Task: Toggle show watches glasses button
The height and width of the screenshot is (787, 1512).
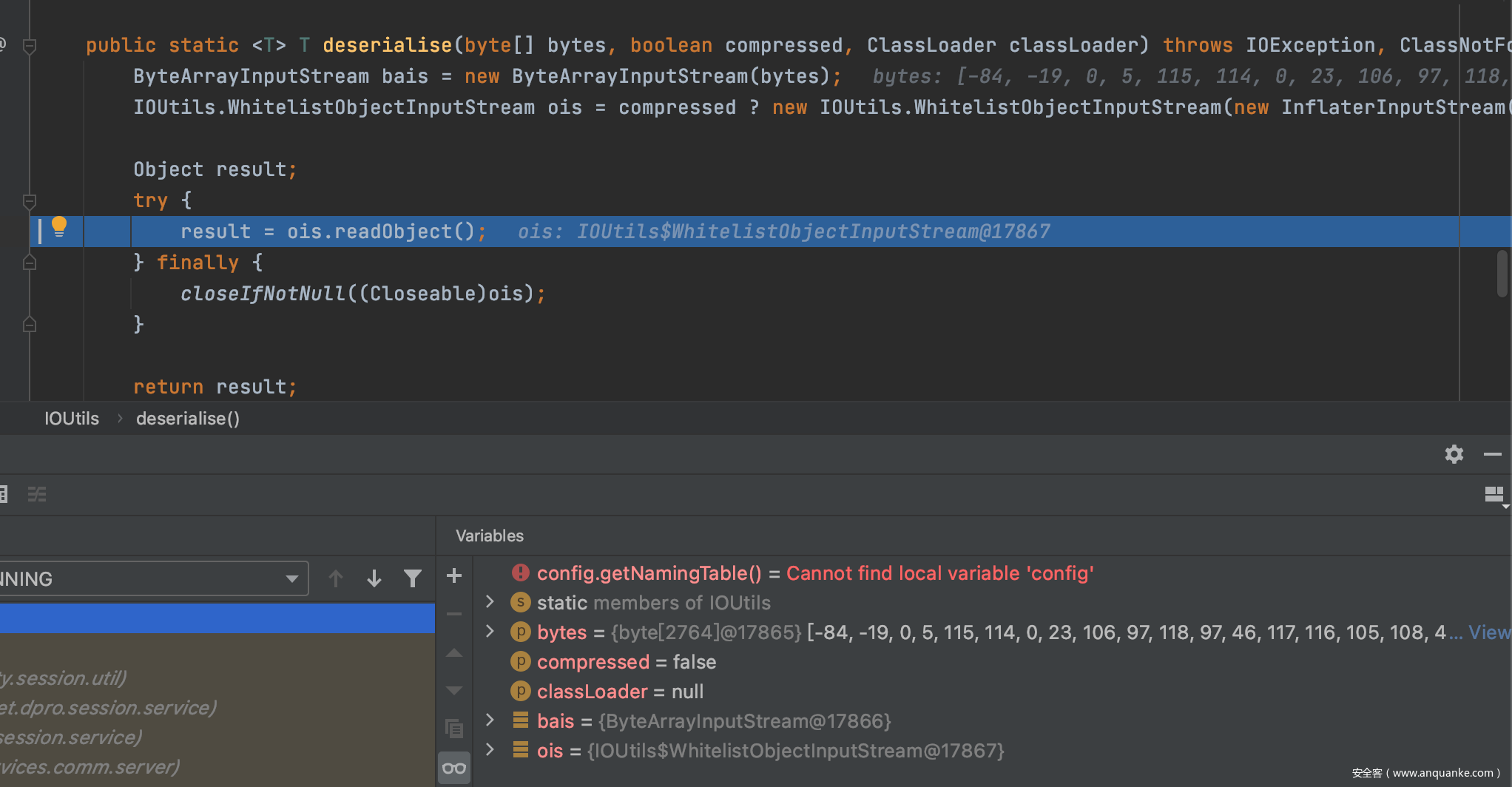Action: click(454, 769)
